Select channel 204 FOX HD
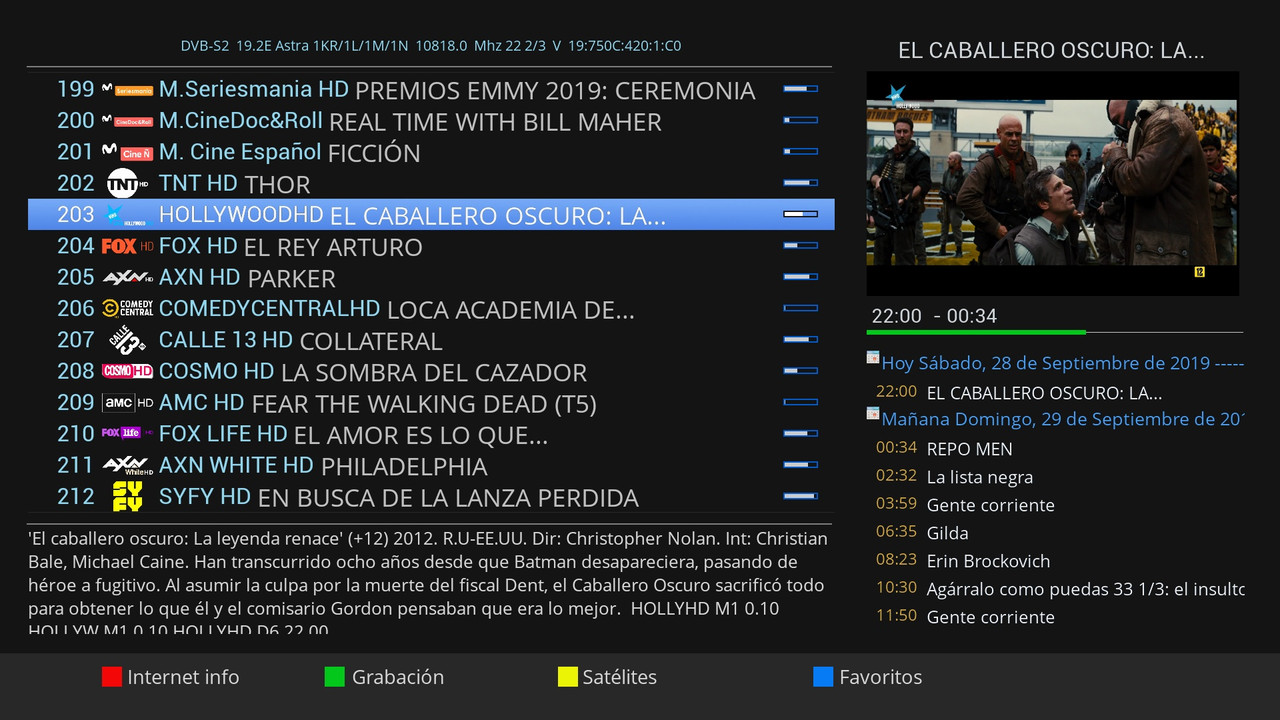This screenshot has height=720, width=1280. click(430, 245)
